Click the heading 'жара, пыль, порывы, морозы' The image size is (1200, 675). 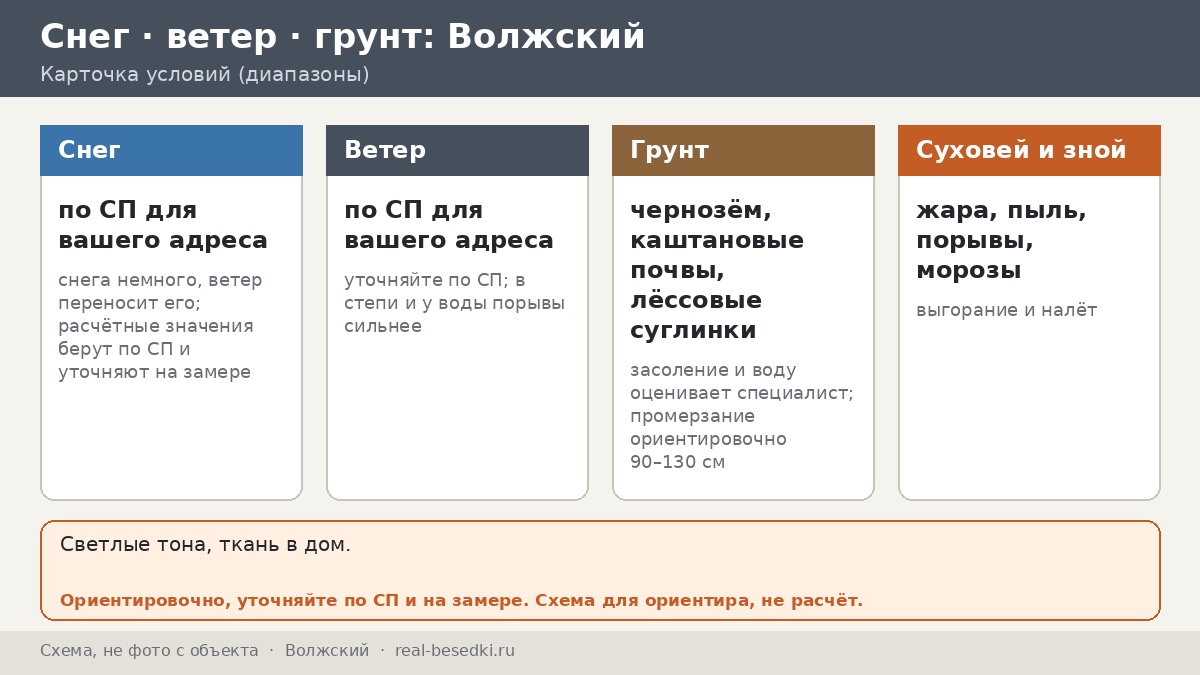click(x=1001, y=241)
